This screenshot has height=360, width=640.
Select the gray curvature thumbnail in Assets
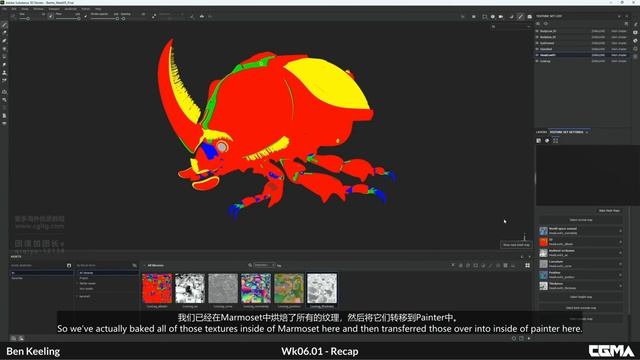223,288
